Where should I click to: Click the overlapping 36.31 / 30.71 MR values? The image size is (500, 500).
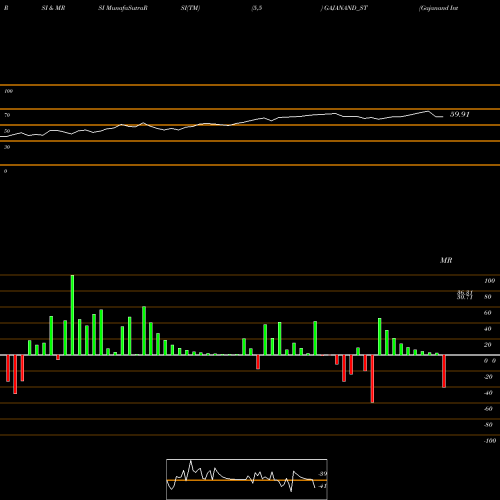pos(465,295)
